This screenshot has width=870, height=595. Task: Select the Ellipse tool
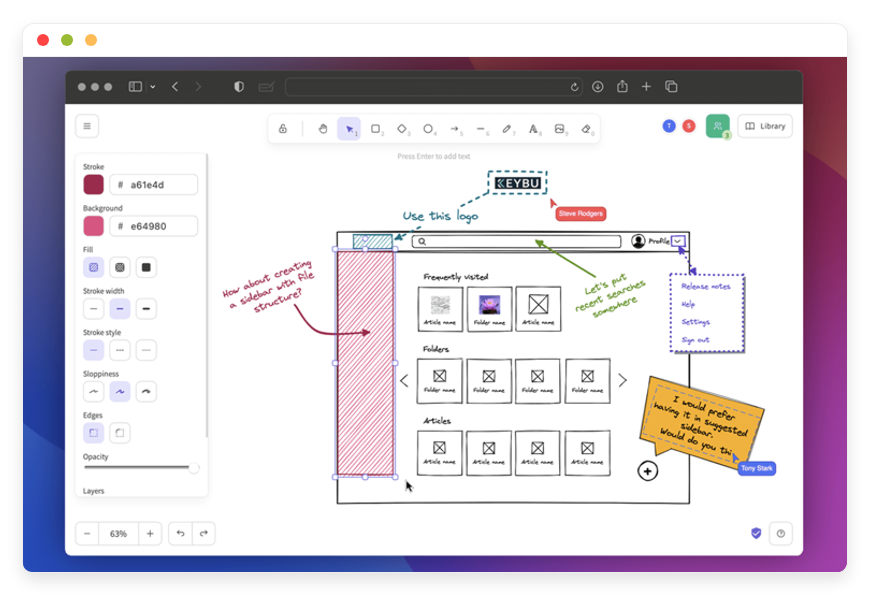click(428, 129)
